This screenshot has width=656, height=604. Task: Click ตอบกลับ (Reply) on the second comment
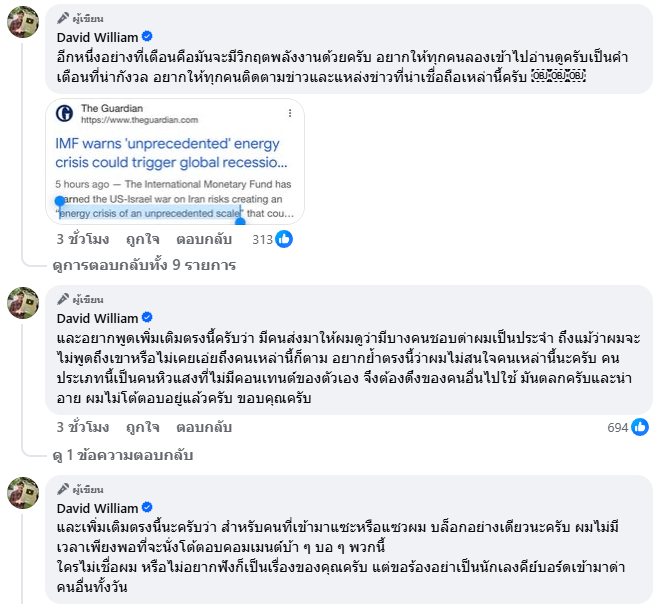(204, 427)
